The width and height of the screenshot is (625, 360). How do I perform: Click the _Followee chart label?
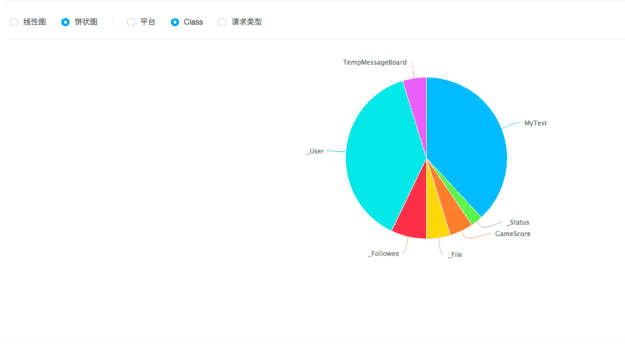(x=383, y=254)
